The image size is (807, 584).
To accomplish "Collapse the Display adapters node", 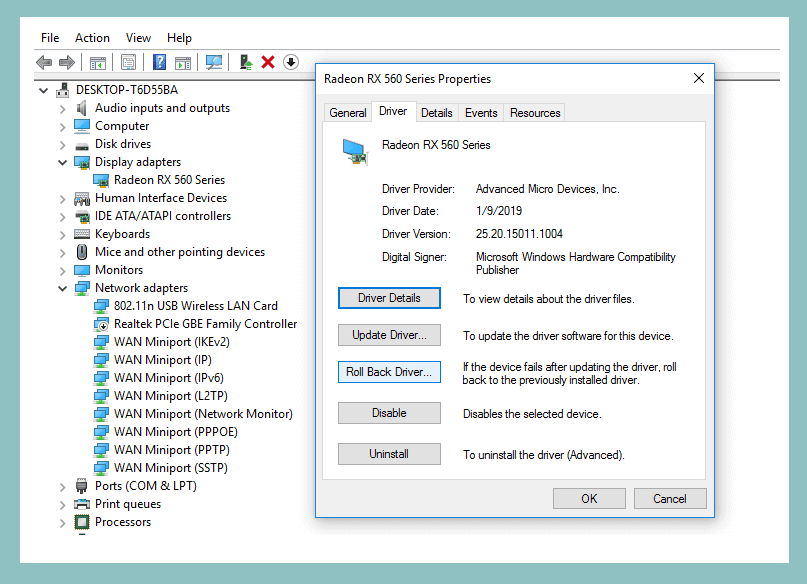I will pyautogui.click(x=62, y=163).
